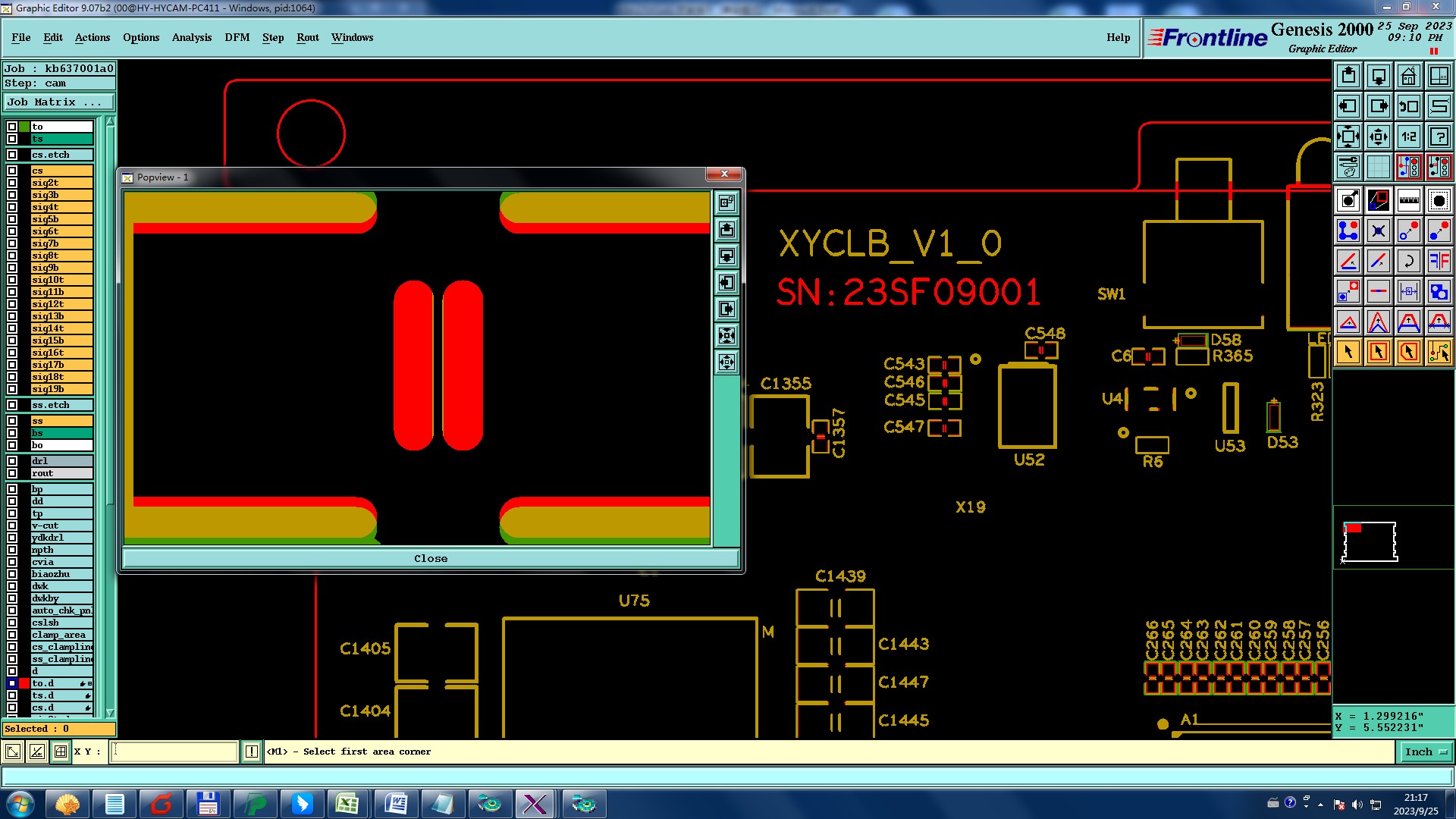Screen dimensions: 1456x819
Task: Open the Inch units dropdown
Action: pos(1426,752)
